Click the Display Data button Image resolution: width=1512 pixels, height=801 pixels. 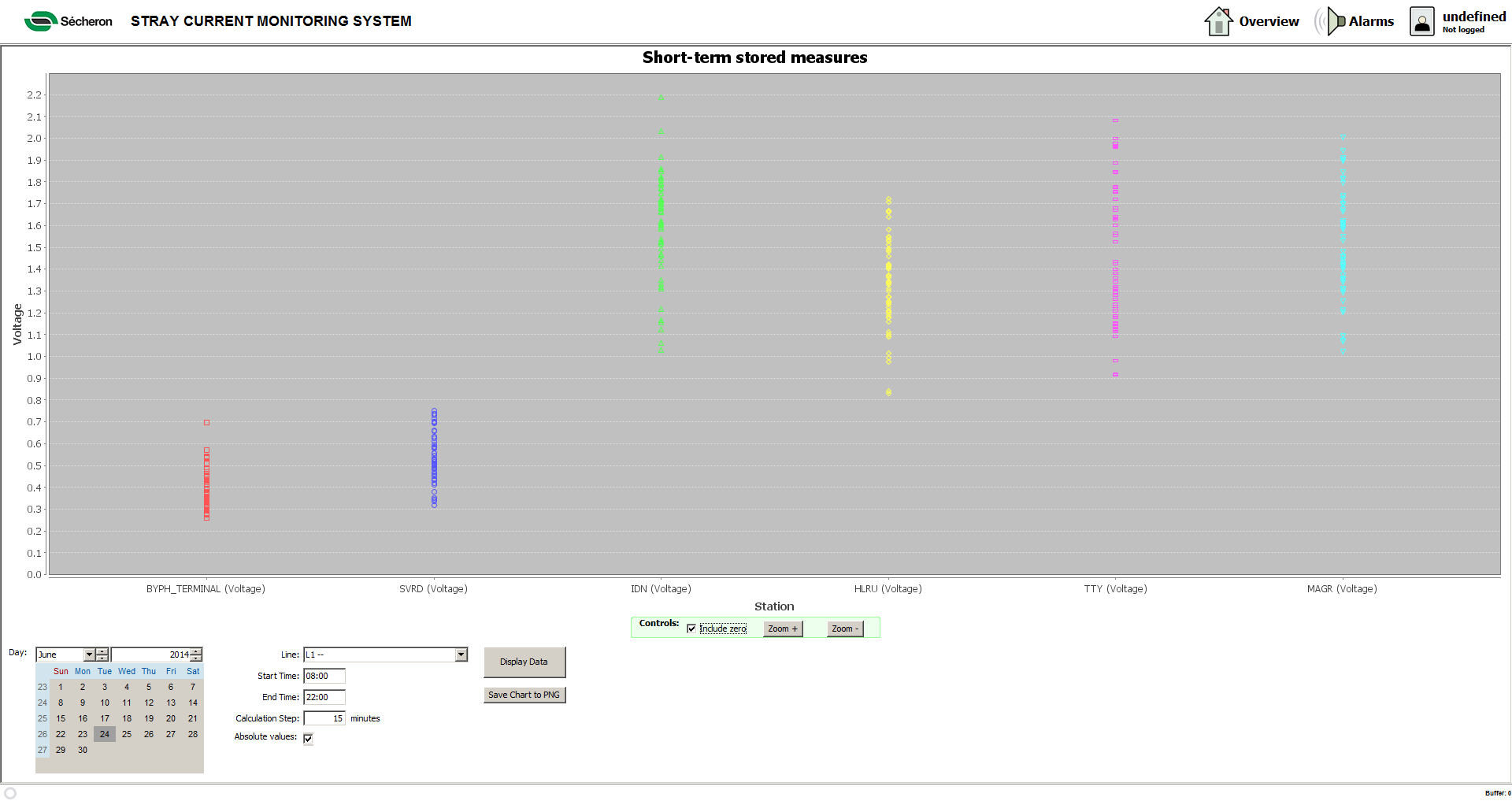click(524, 662)
